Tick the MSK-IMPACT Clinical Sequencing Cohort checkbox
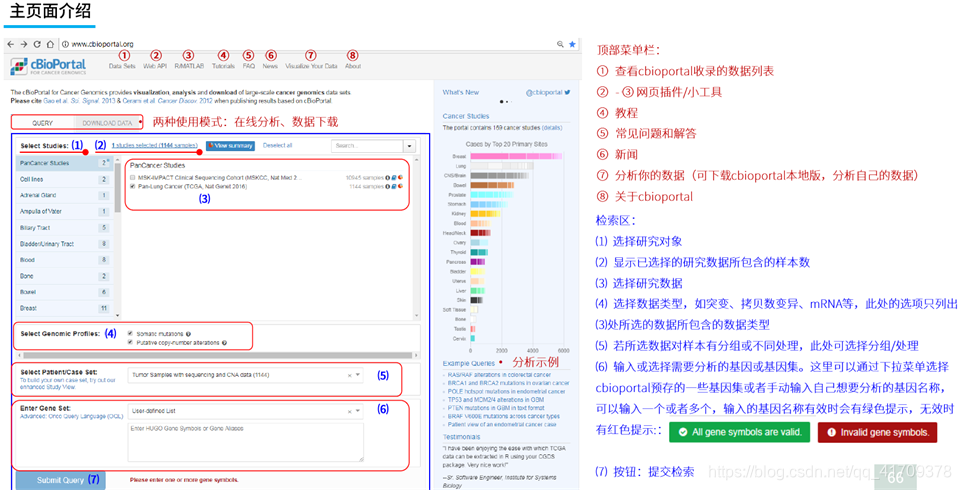The image size is (961, 490). 132,178
